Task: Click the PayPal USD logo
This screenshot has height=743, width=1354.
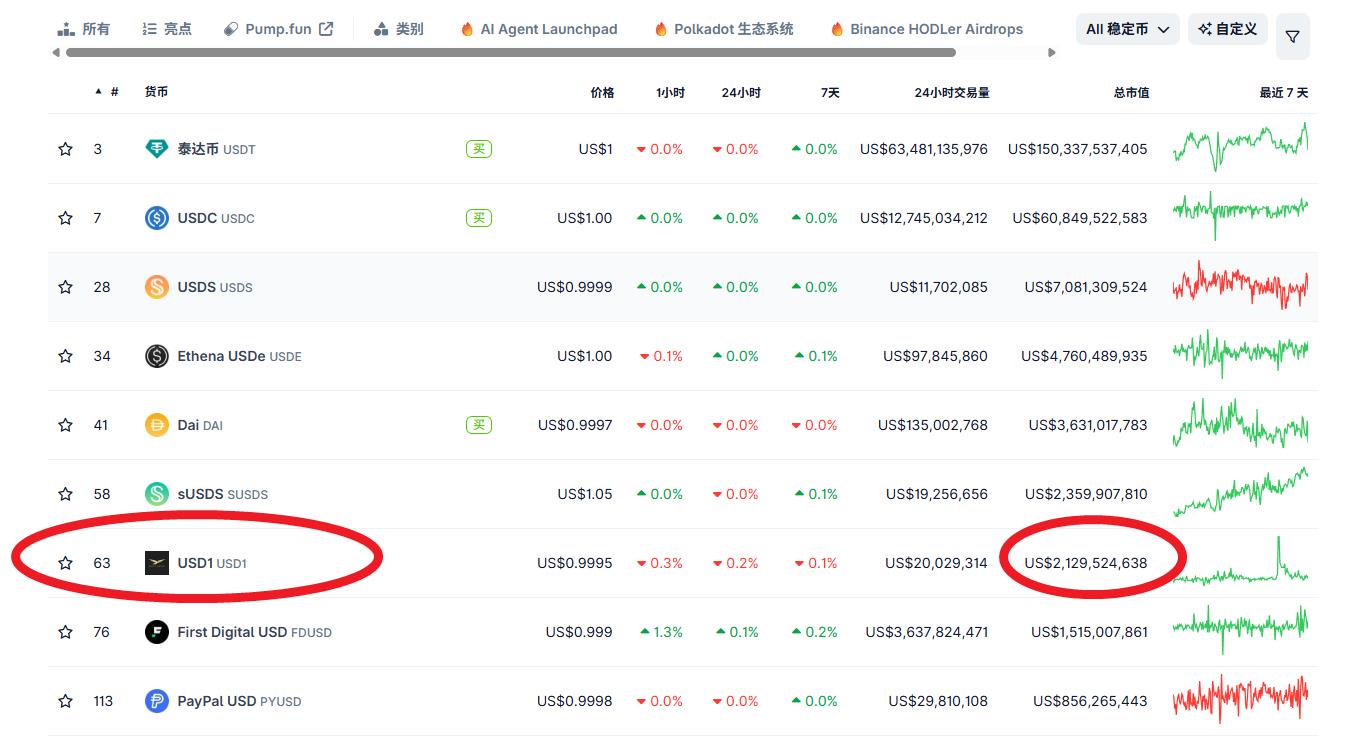Action: pyautogui.click(x=157, y=701)
